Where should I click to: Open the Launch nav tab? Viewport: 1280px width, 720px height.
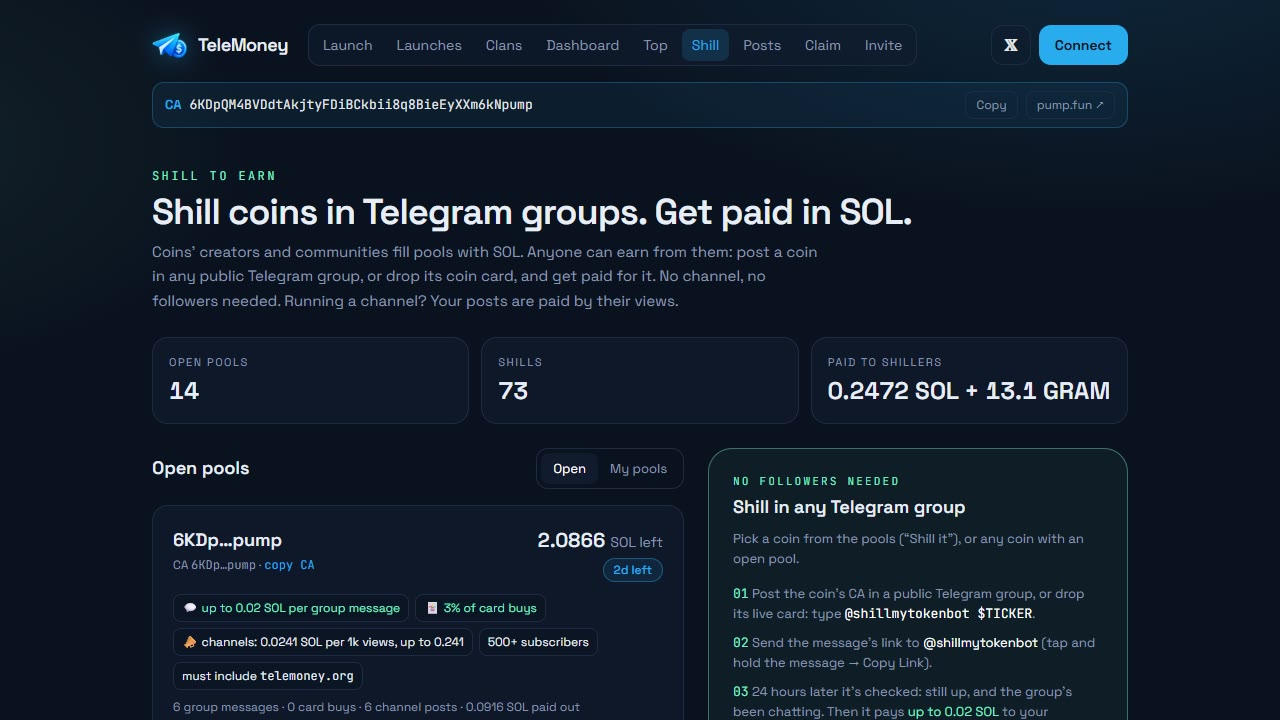(x=347, y=45)
